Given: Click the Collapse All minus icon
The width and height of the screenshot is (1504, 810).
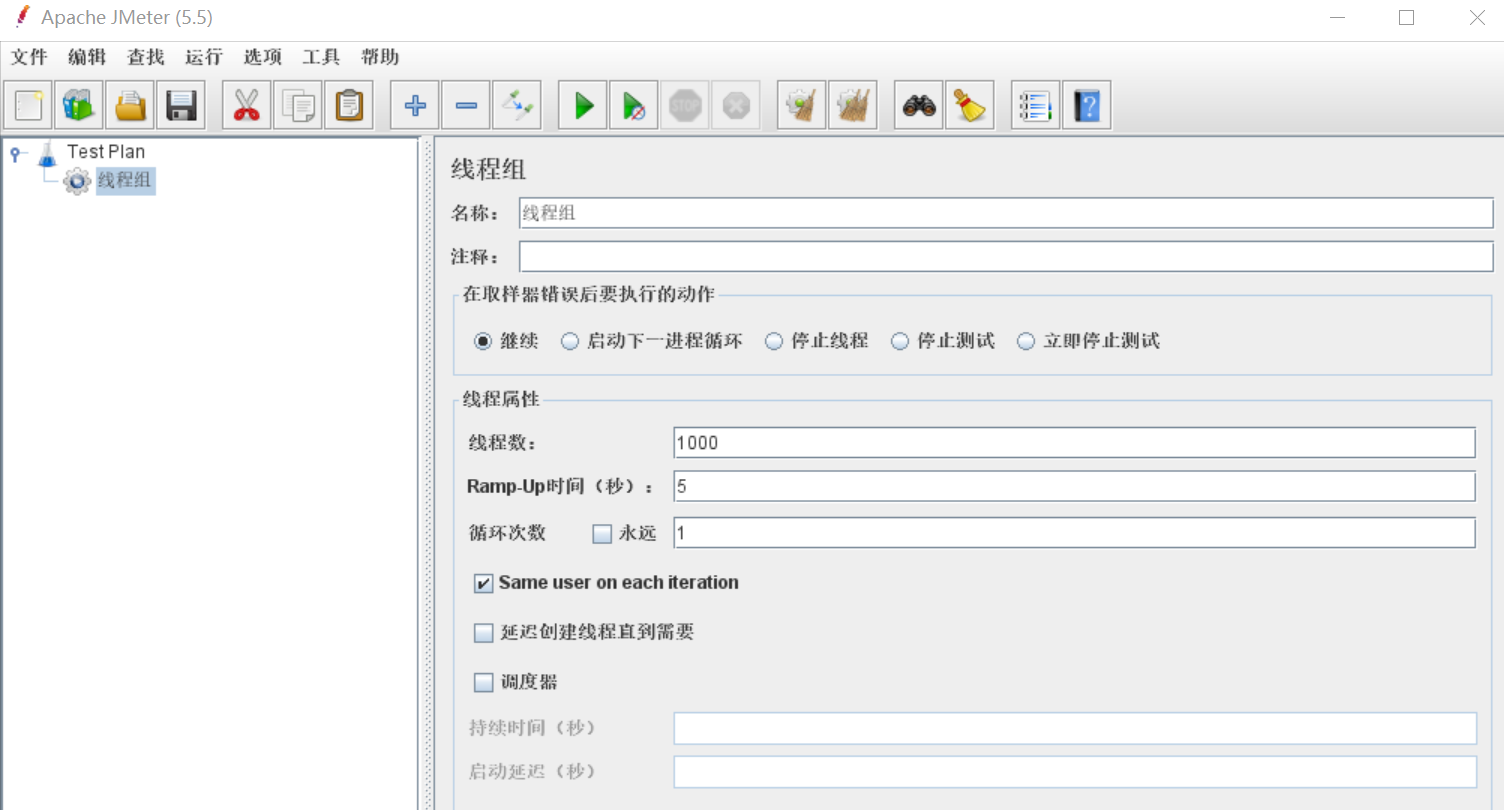Looking at the screenshot, I should coord(466,105).
